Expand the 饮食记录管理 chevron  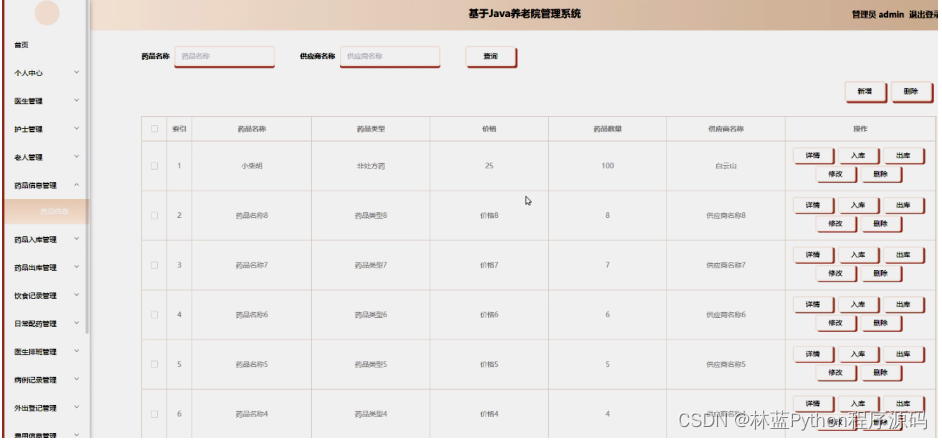click(77, 295)
